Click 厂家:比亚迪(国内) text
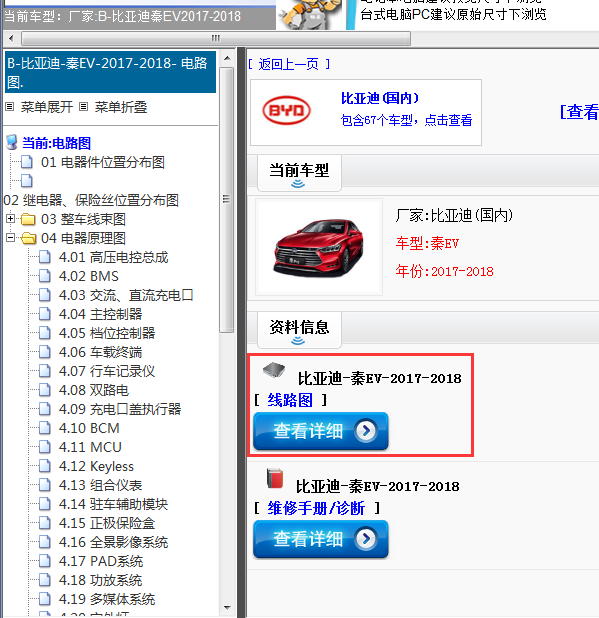Image resolution: width=599 pixels, height=618 pixels. (x=454, y=215)
